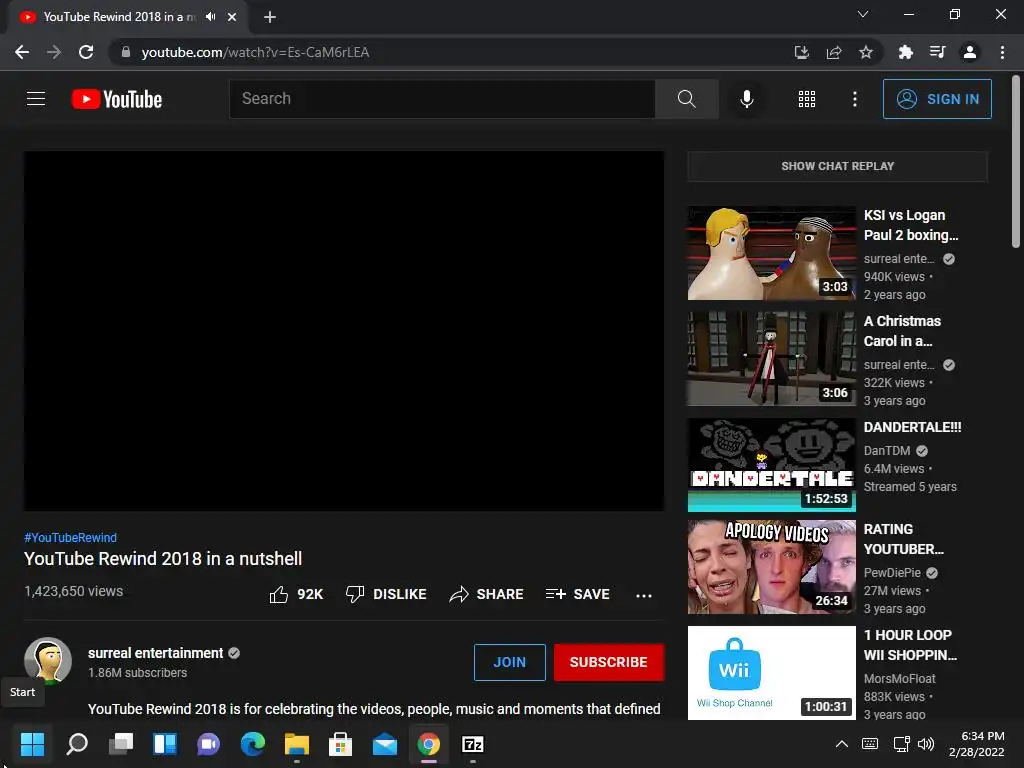This screenshot has height=768, width=1024.
Task: Click the JOIN channel membership button
Action: point(509,662)
